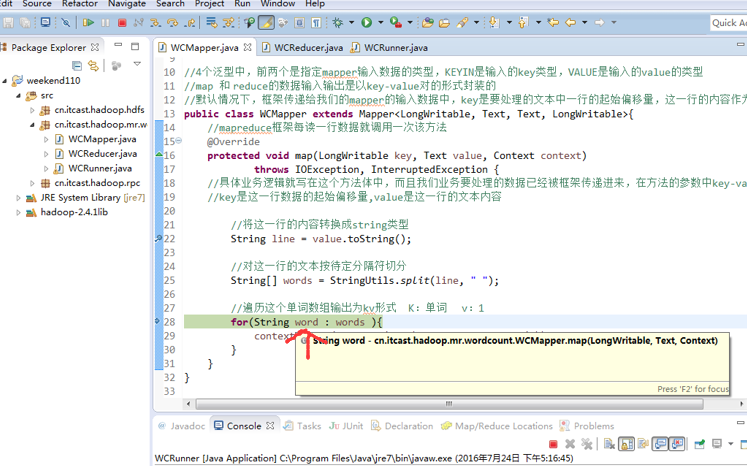Click the Quick Access search field
This screenshot has height=466, width=747.
click(x=728, y=23)
